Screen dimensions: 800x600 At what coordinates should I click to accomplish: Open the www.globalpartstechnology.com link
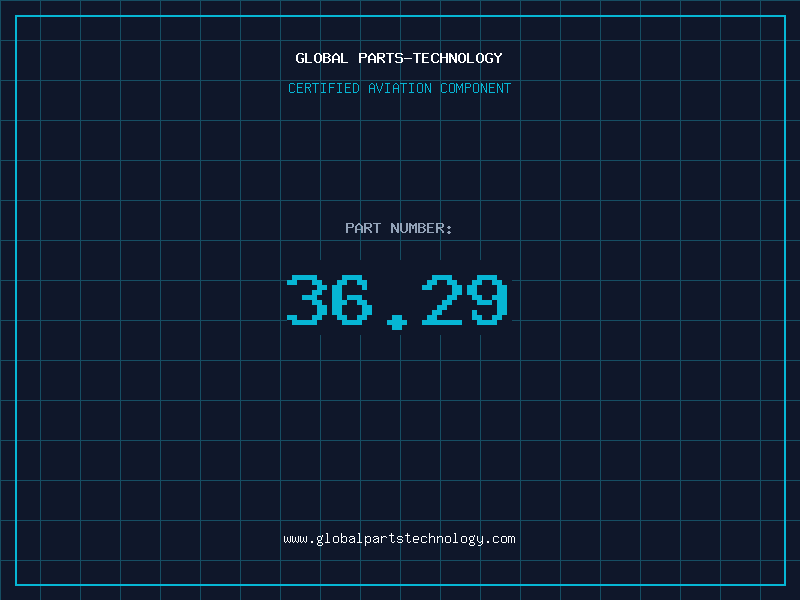tap(399, 539)
